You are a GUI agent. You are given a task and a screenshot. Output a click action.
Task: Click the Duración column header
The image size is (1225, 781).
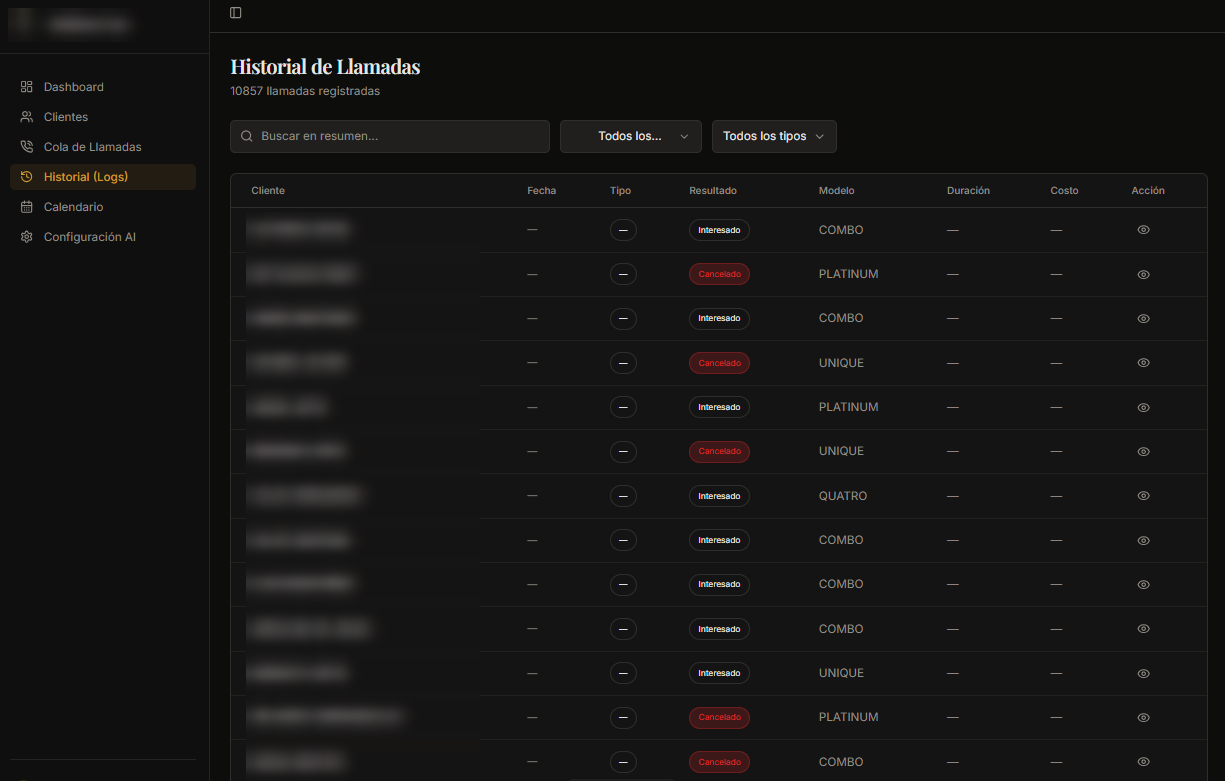coord(968,190)
